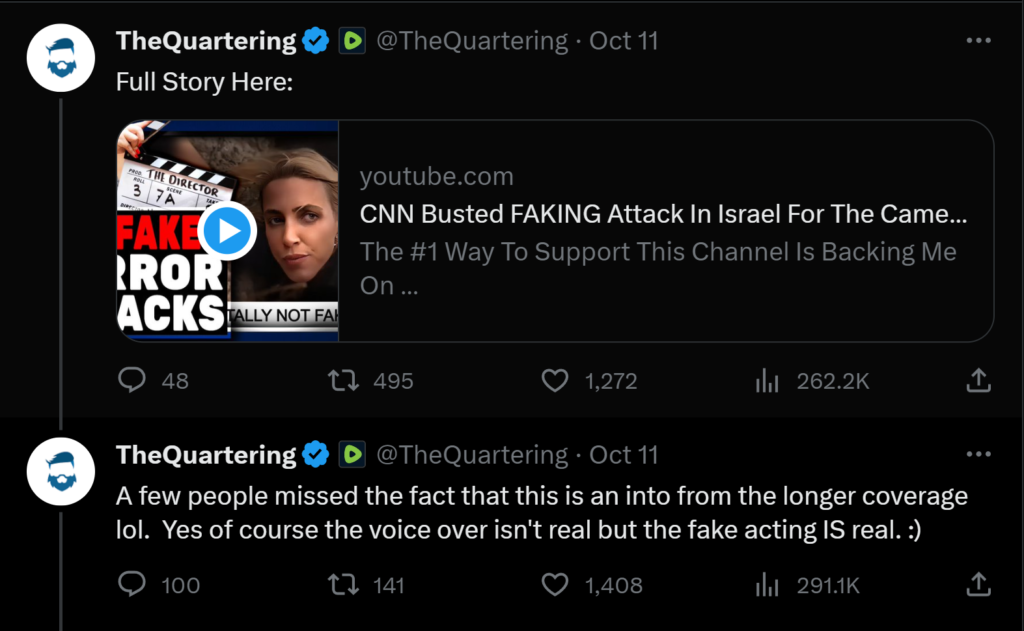Reply to the tweet with 100 replies
The height and width of the screenshot is (631, 1024).
pos(133,584)
